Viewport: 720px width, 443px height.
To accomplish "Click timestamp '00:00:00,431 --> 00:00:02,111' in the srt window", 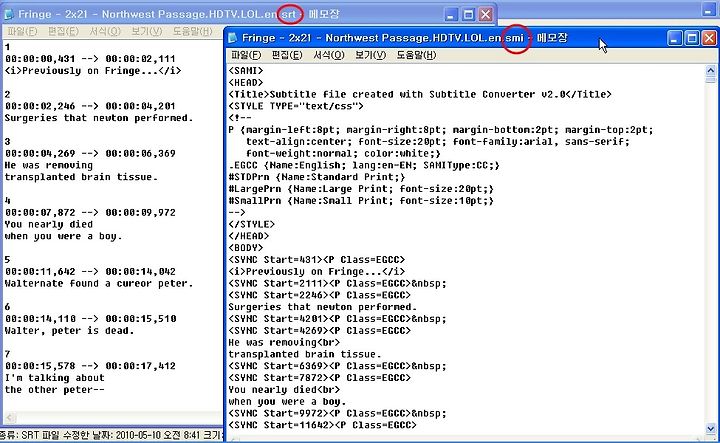I will (x=90, y=59).
